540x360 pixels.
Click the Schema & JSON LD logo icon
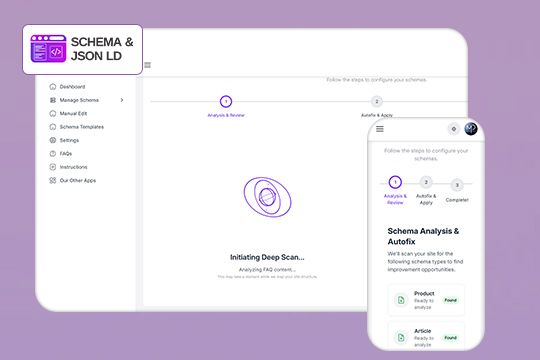point(48,49)
